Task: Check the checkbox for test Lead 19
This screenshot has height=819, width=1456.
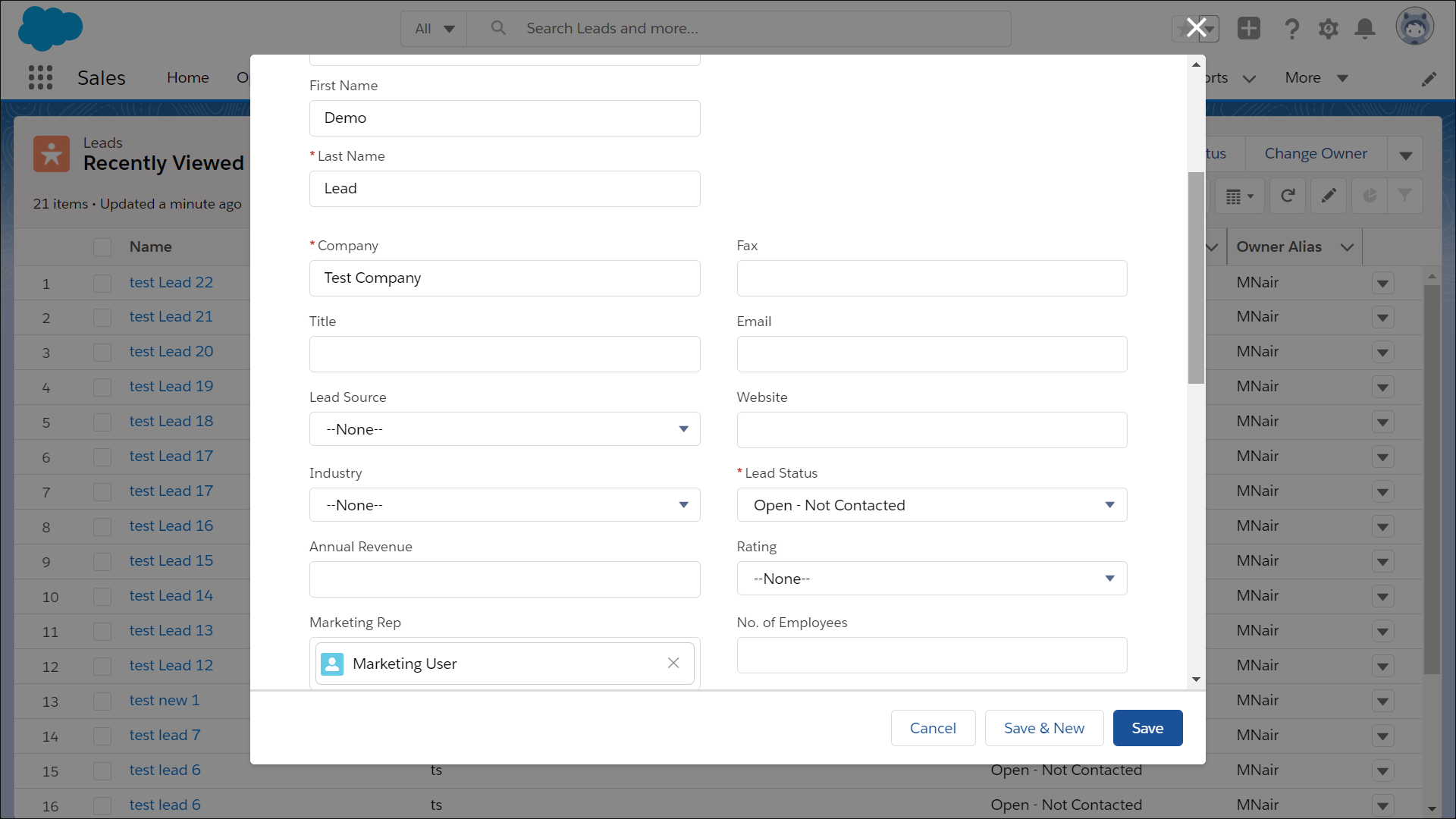Action: tap(102, 387)
